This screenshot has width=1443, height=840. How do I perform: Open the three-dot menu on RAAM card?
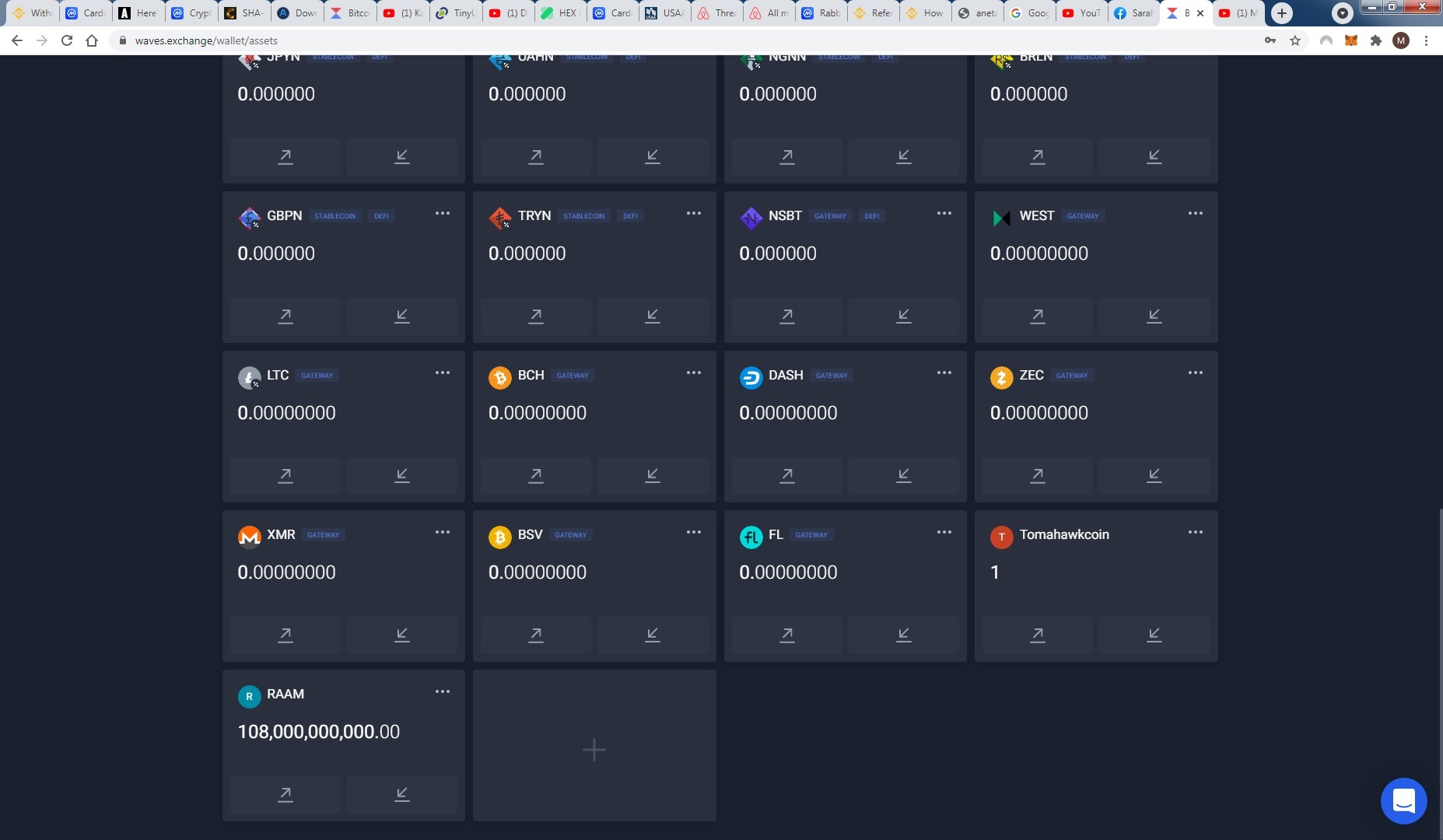click(443, 691)
